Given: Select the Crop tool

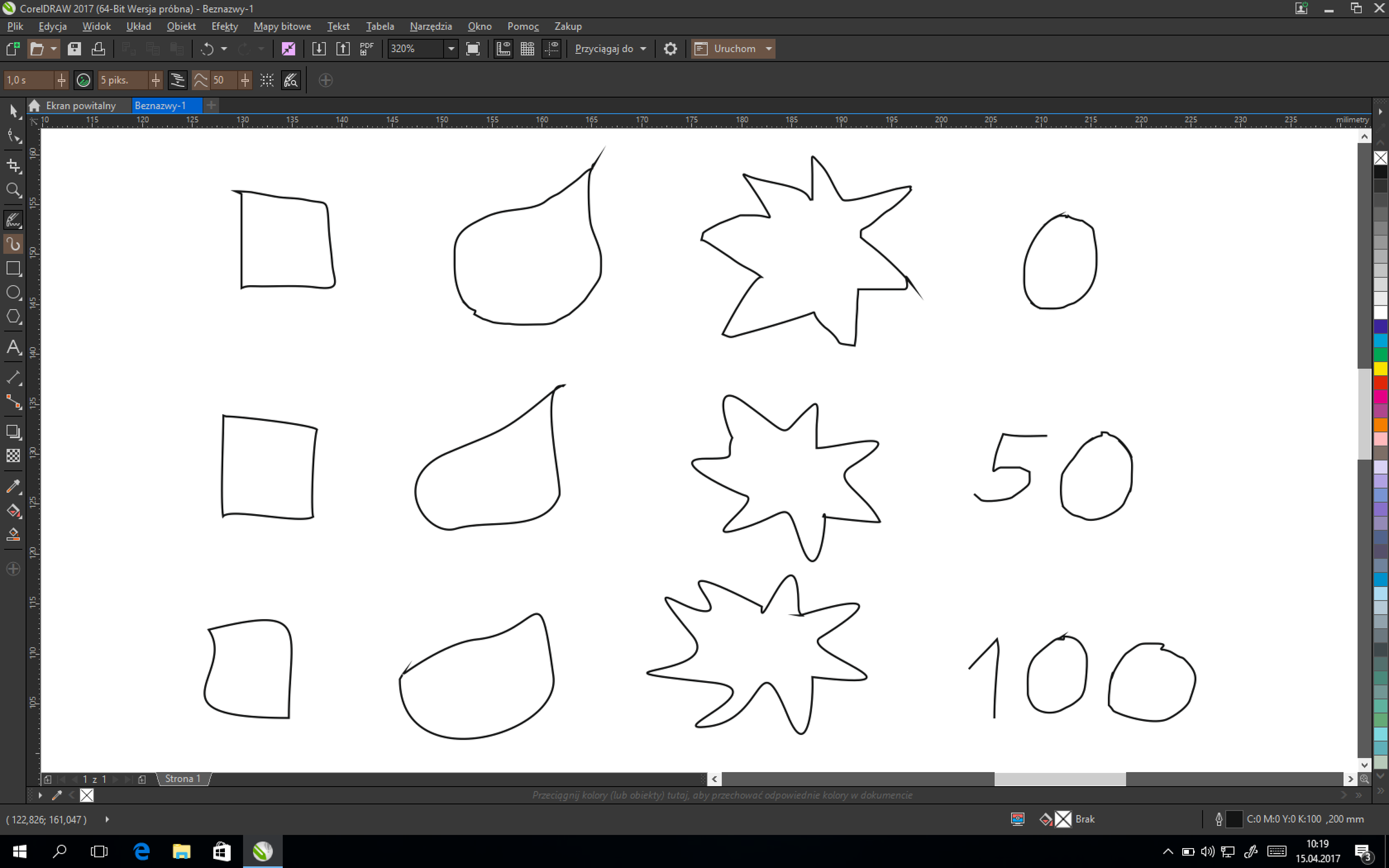Looking at the screenshot, I should [x=13, y=166].
